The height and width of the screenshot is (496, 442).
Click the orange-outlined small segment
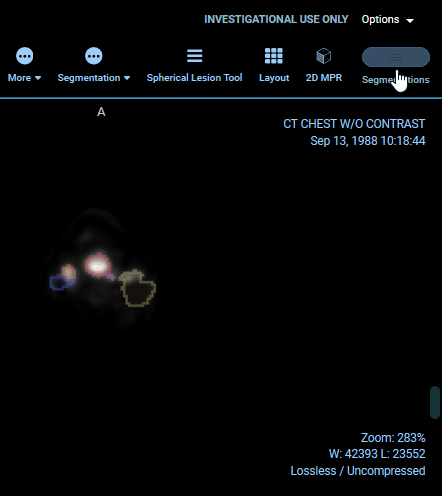click(69, 272)
